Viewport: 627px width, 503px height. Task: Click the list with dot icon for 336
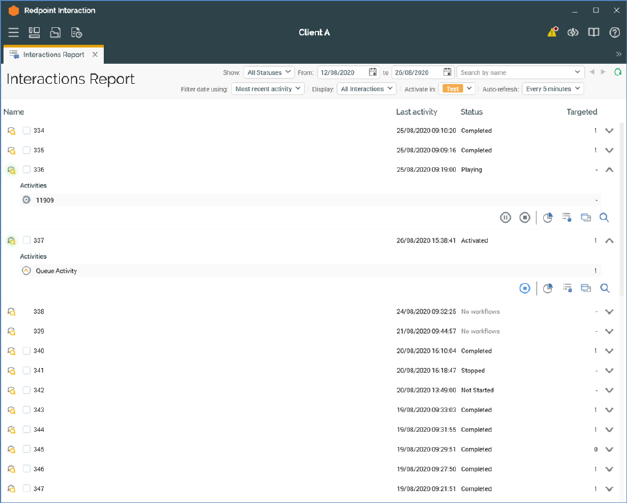click(567, 218)
